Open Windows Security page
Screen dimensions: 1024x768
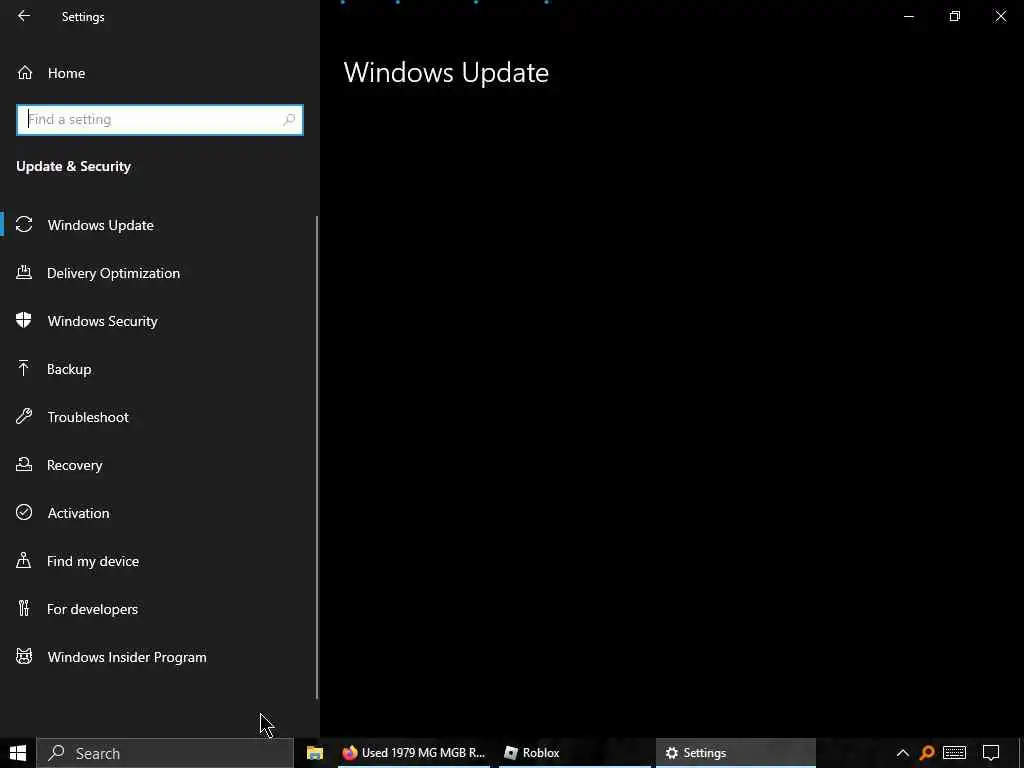103,321
